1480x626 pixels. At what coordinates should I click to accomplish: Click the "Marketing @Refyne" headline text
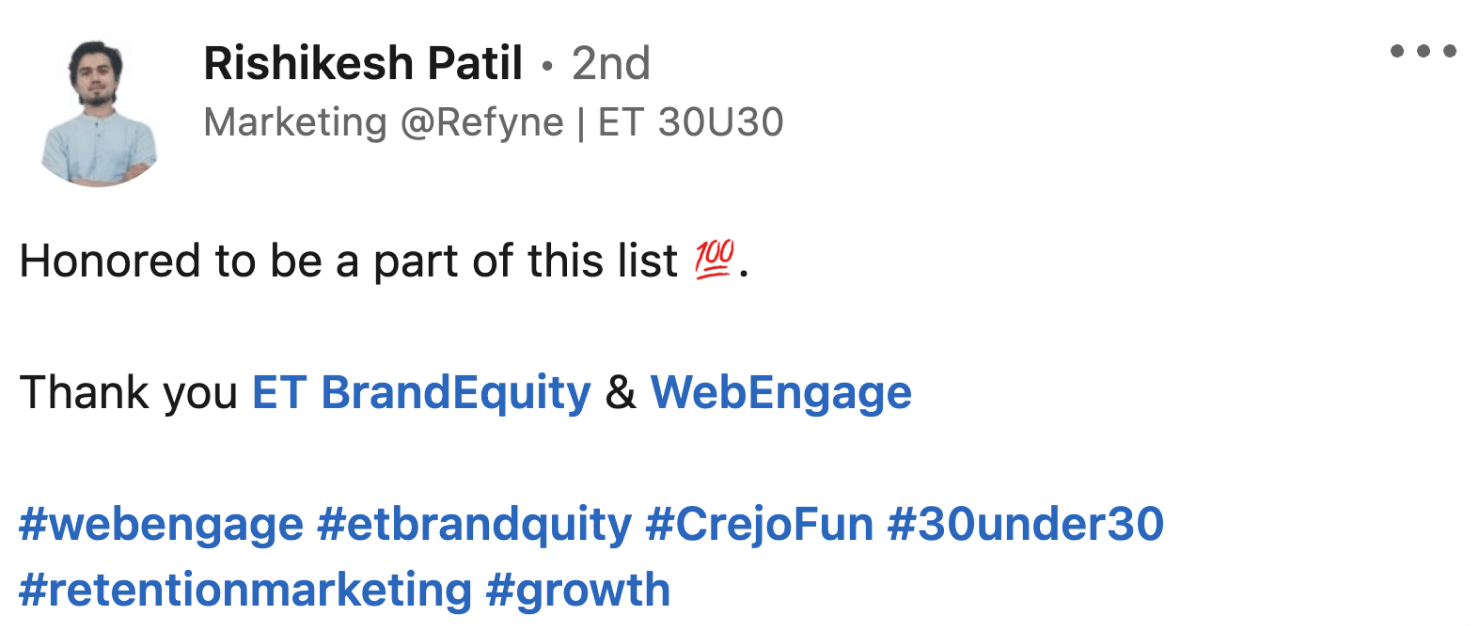click(383, 123)
